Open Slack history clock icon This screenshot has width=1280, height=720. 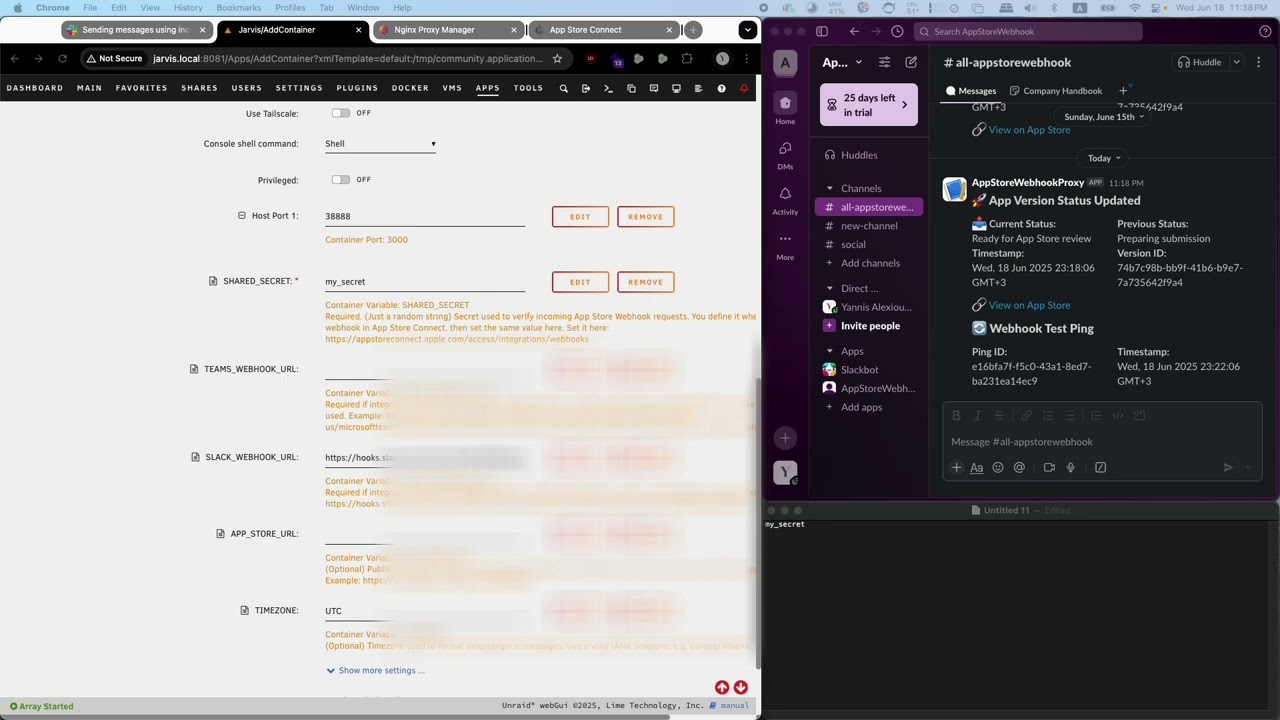point(897,31)
